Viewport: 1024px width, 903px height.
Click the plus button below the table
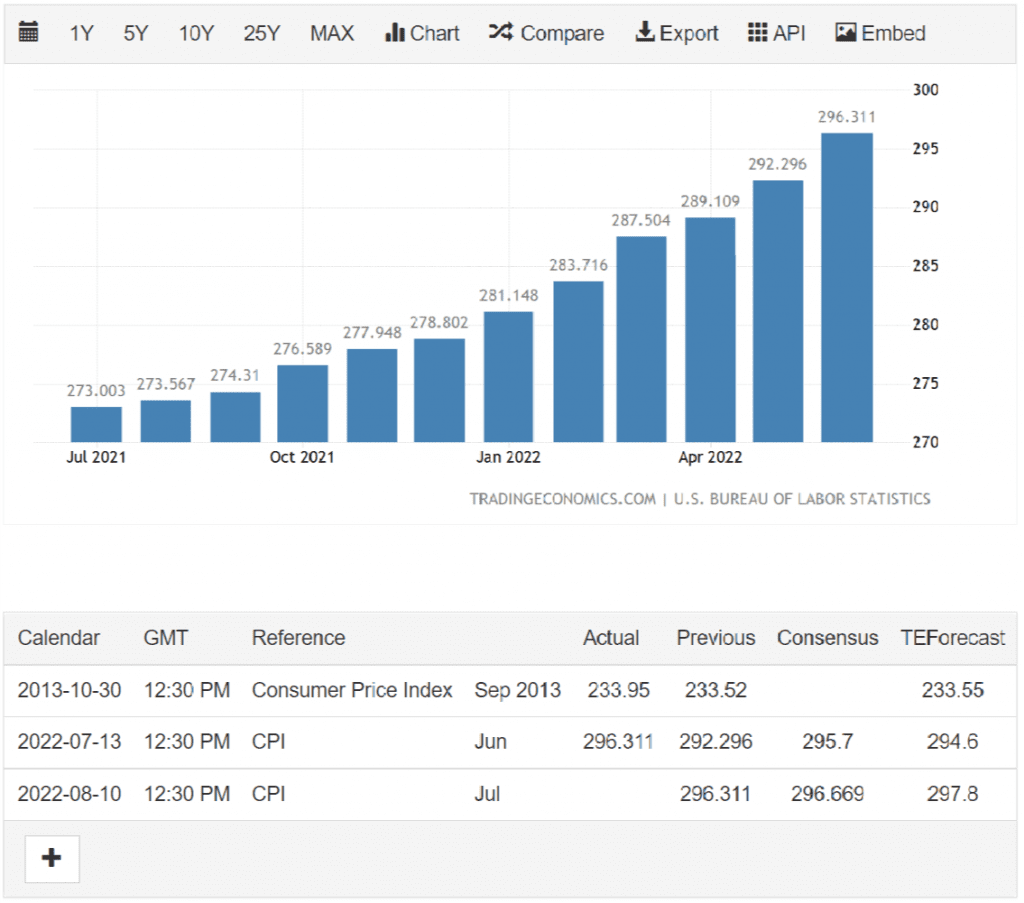[52, 859]
